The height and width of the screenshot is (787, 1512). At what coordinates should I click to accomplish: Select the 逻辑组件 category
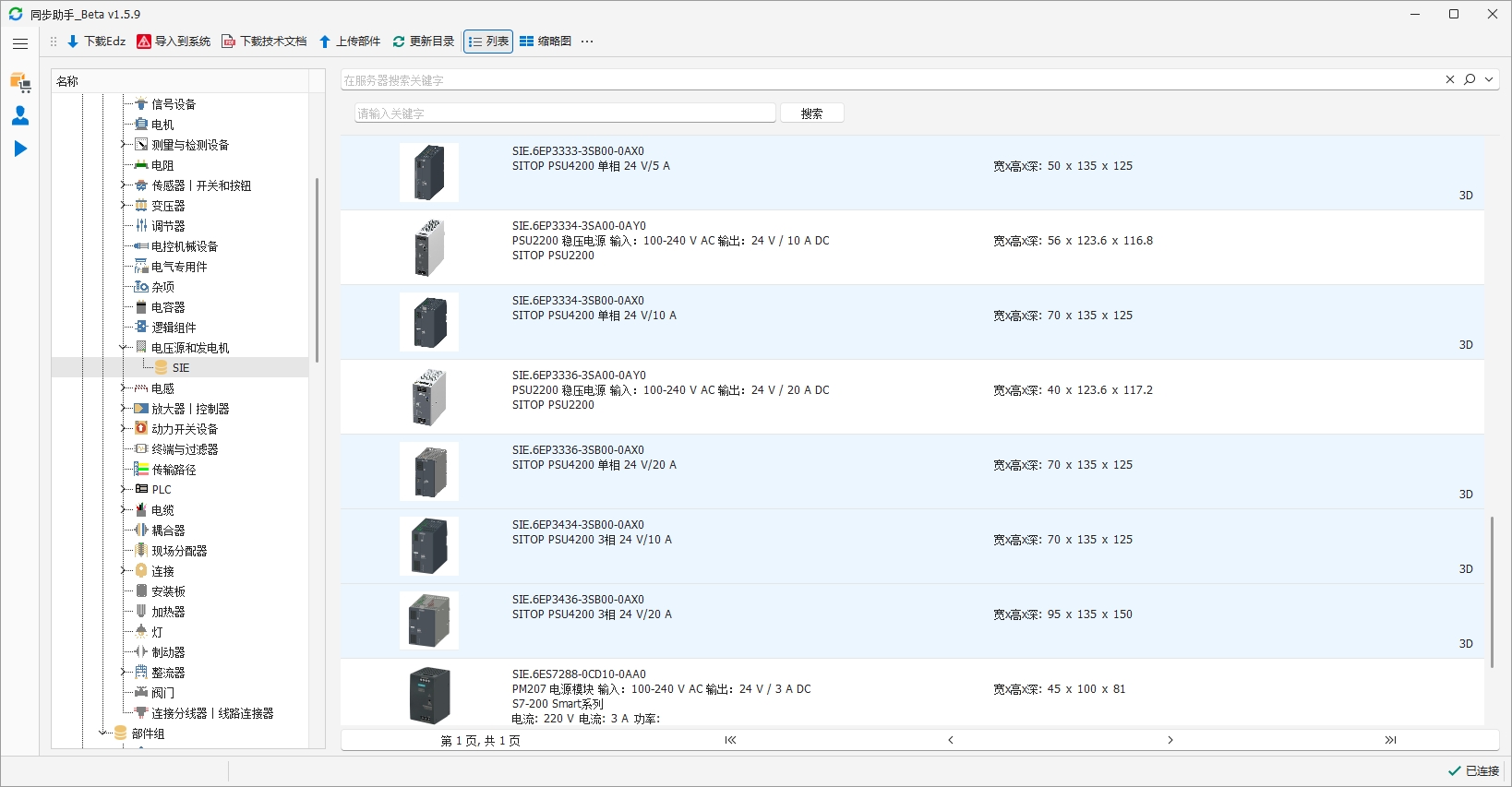(174, 328)
